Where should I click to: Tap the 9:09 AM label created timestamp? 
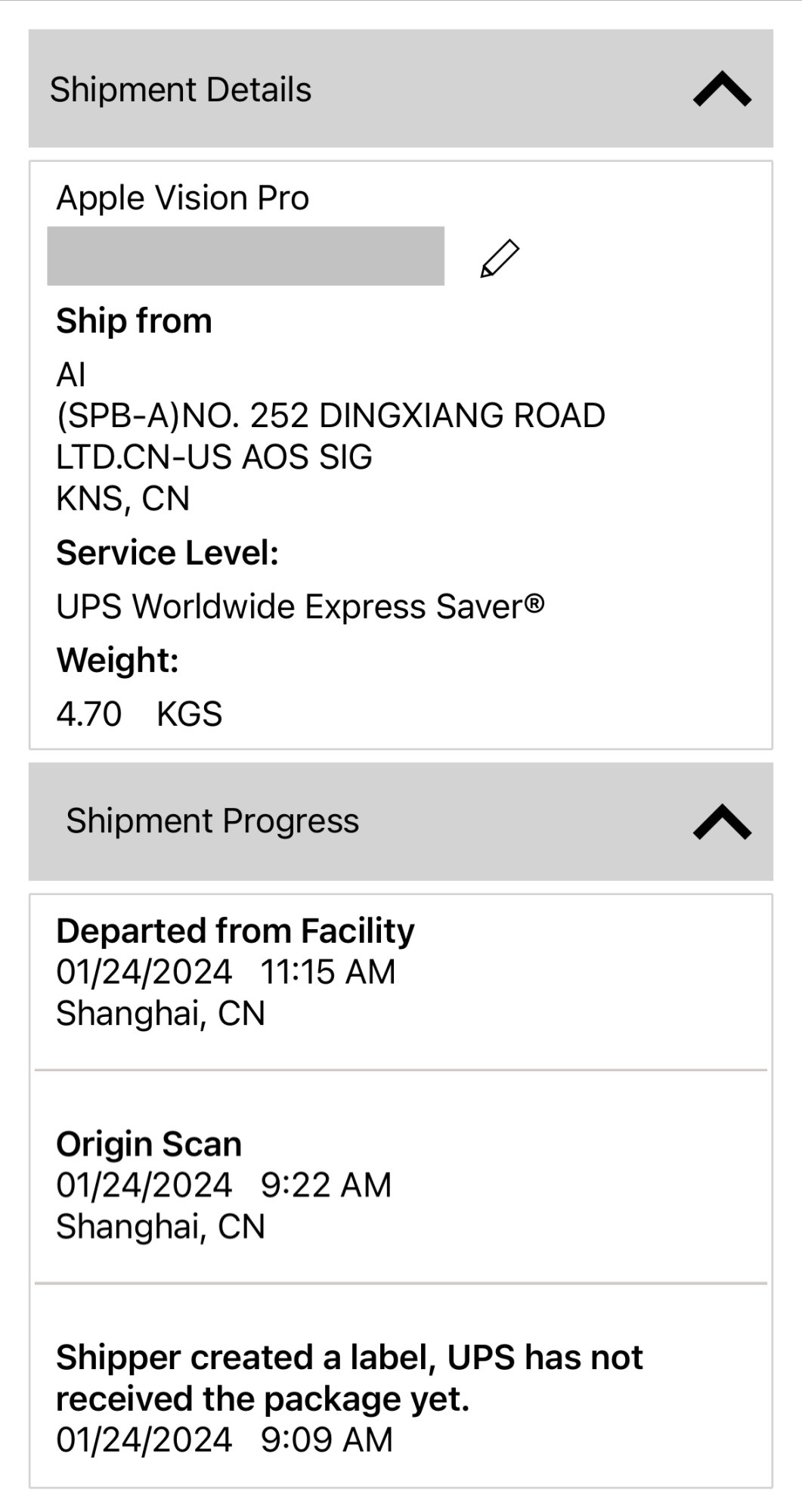(327, 1440)
